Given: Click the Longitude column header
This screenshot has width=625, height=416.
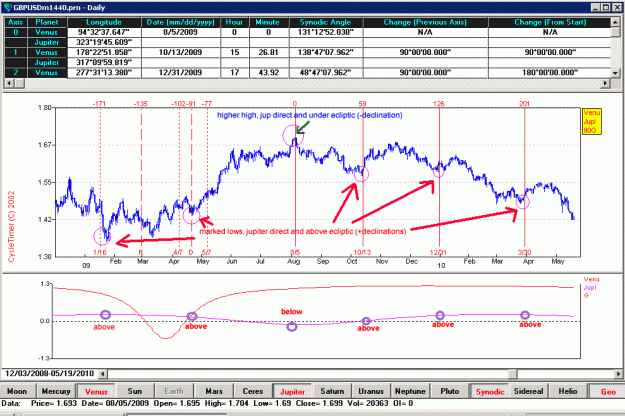Looking at the screenshot, I should (x=104, y=22).
